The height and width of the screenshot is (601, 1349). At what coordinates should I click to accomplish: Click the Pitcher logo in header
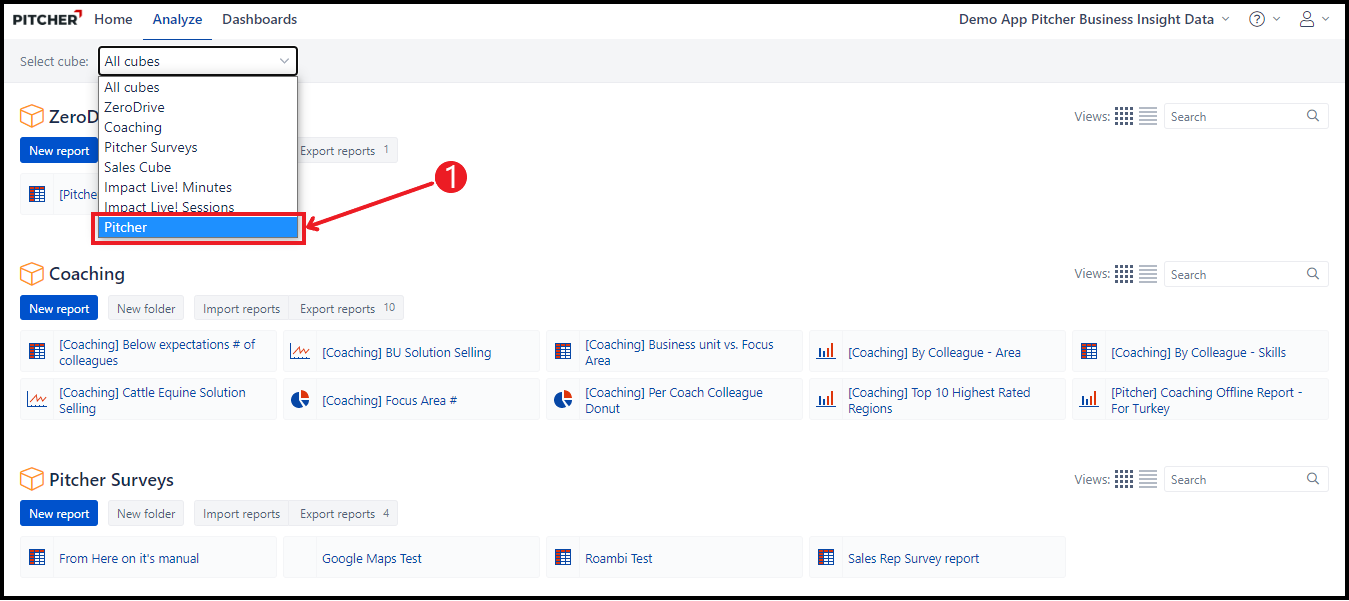pyautogui.click(x=47, y=19)
